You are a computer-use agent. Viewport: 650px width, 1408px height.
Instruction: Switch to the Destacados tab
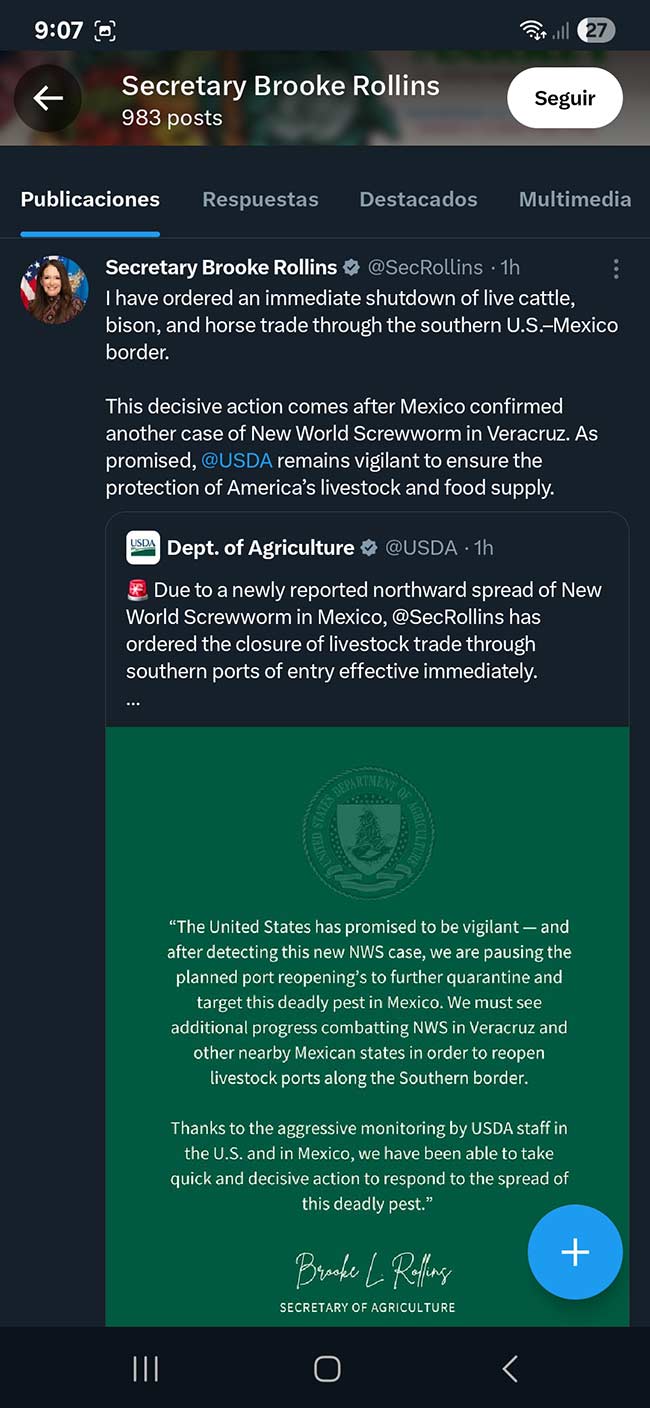[x=418, y=199]
